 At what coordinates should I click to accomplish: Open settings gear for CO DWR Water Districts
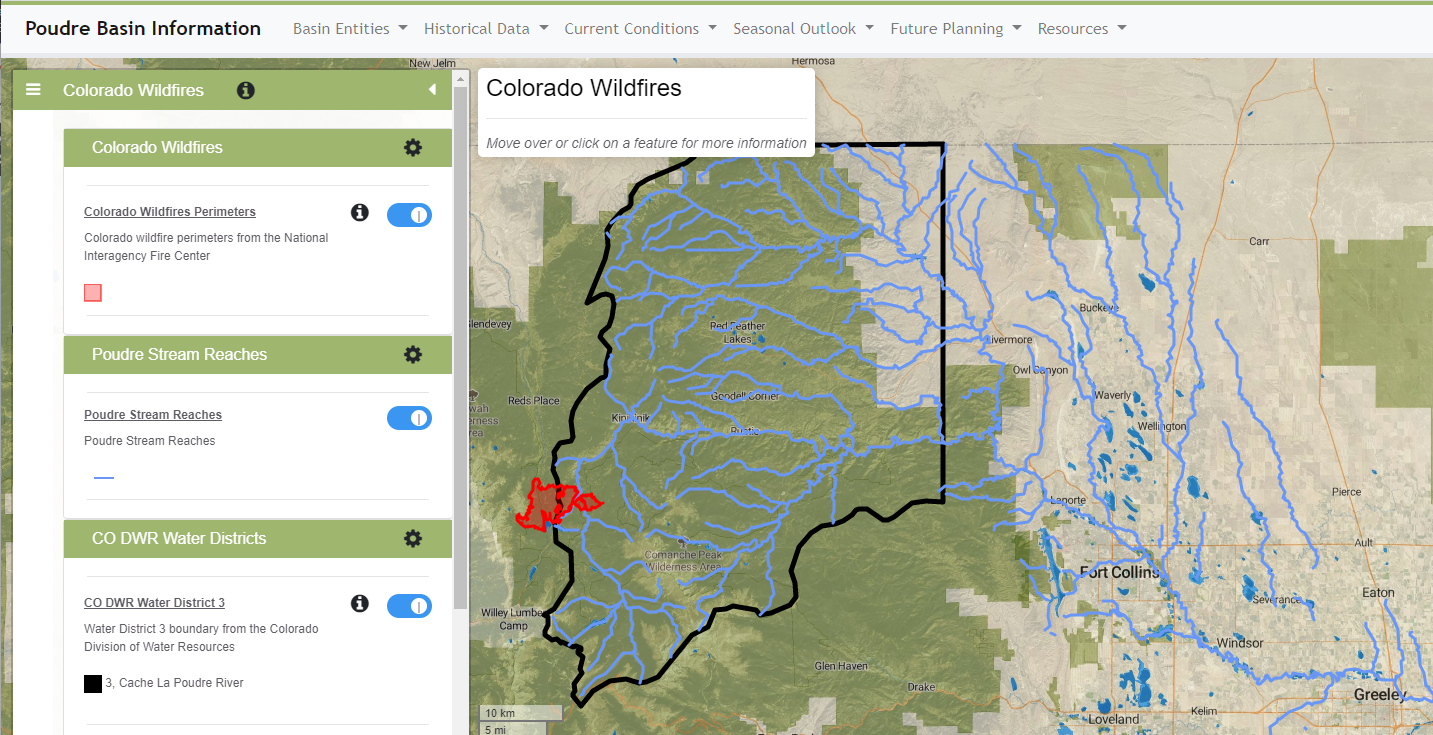[413, 538]
